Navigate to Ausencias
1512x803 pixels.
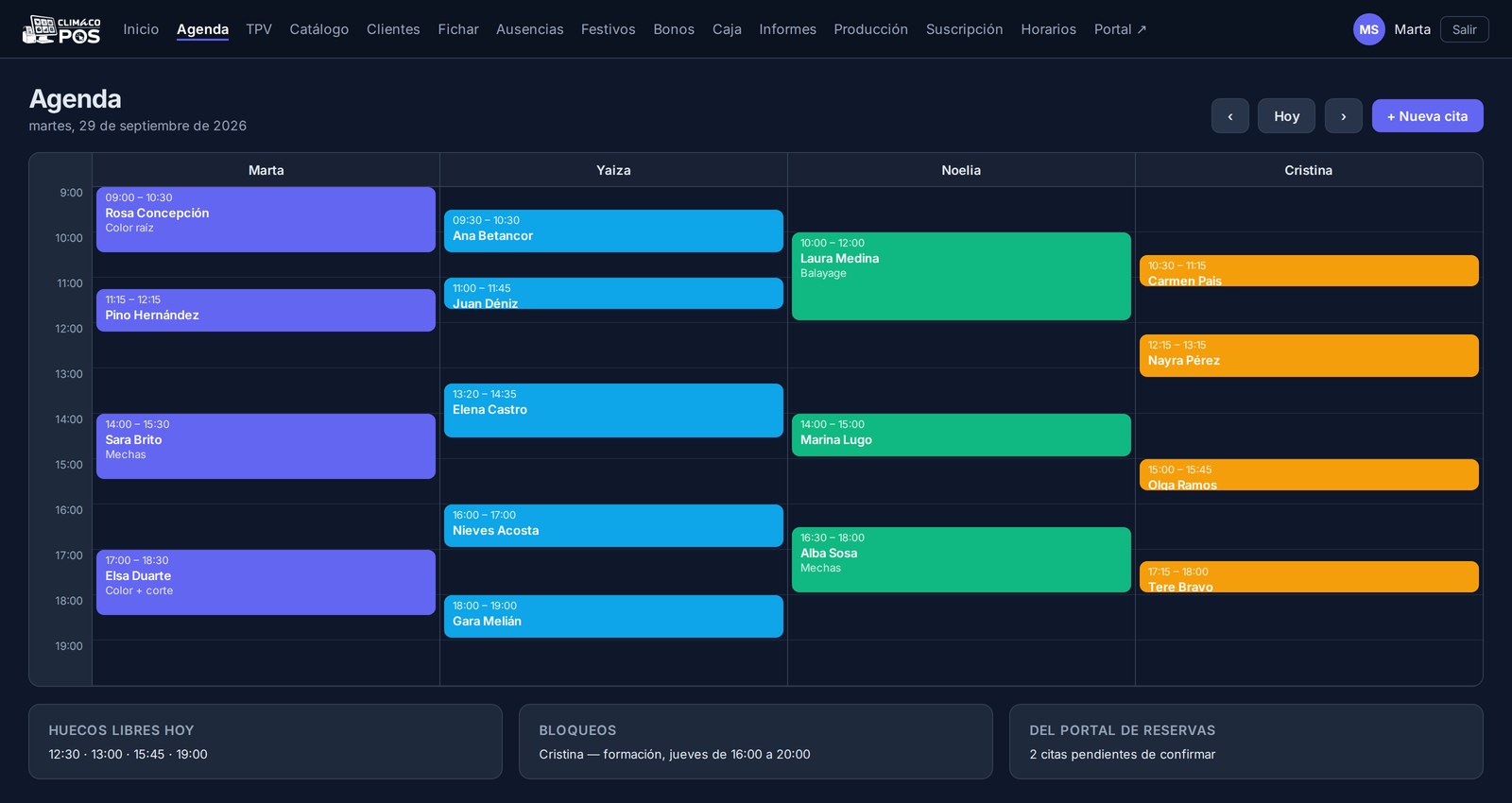(530, 29)
